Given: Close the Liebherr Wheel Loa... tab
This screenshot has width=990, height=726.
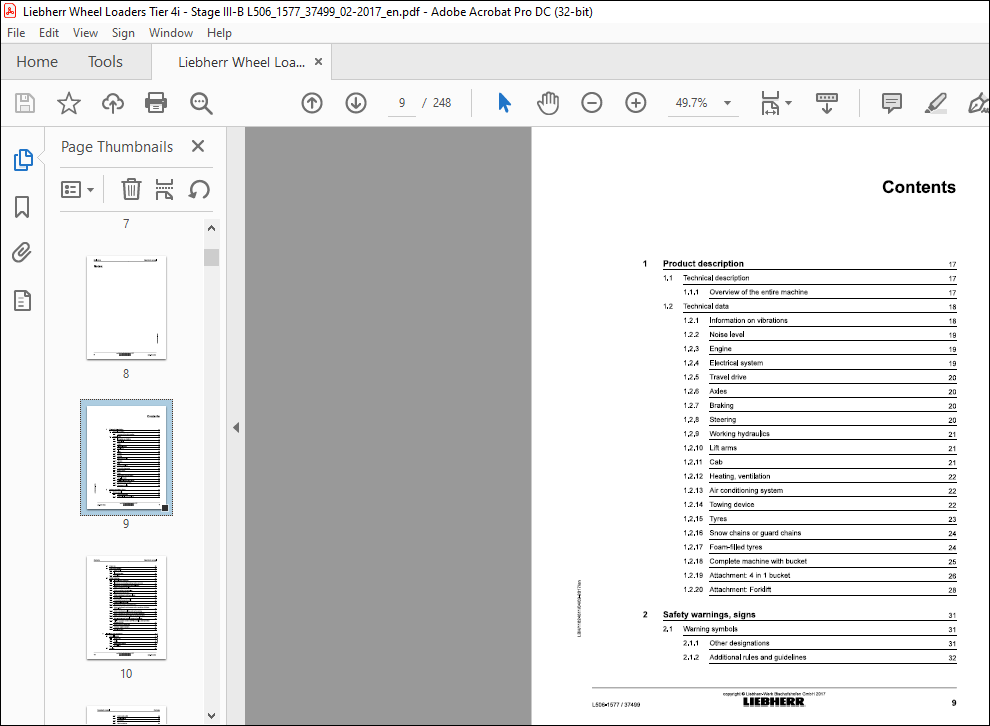Looking at the screenshot, I should pyautogui.click(x=318, y=62).
